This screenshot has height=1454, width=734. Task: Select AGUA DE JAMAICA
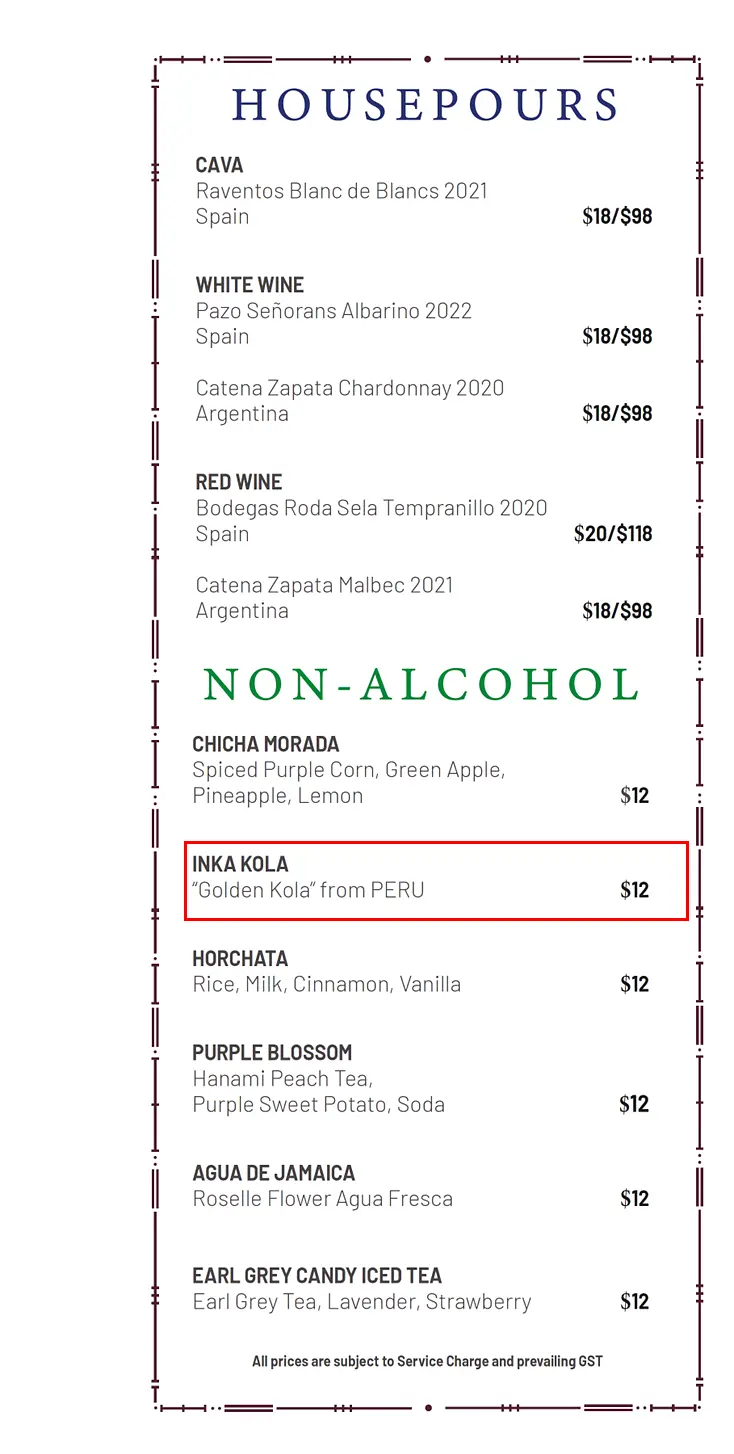click(421, 1185)
